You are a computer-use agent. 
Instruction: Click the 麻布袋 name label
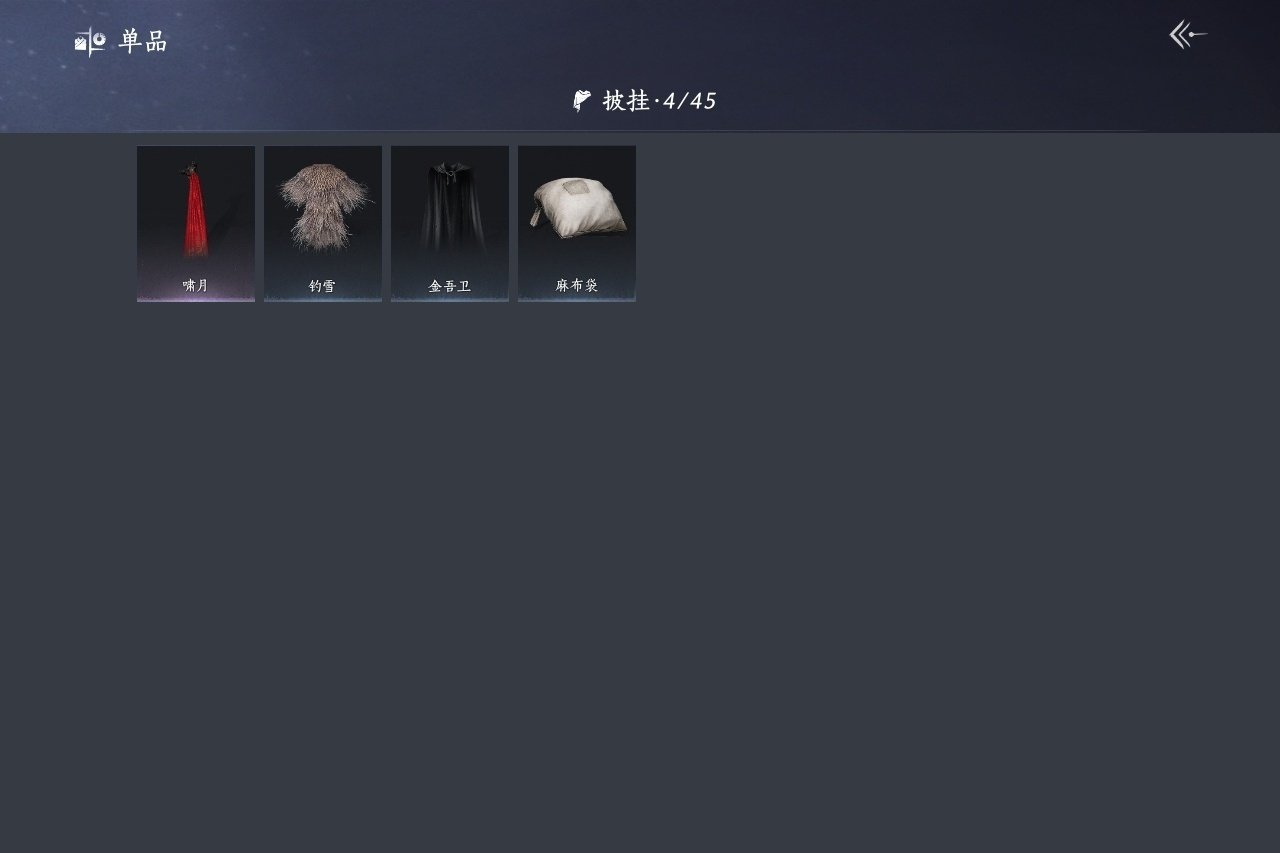[x=577, y=286]
